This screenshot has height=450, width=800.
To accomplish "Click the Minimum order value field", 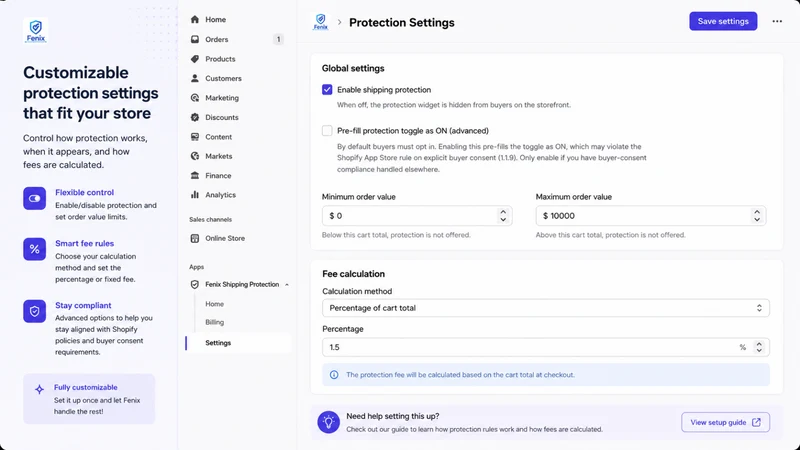I will 417,216.
